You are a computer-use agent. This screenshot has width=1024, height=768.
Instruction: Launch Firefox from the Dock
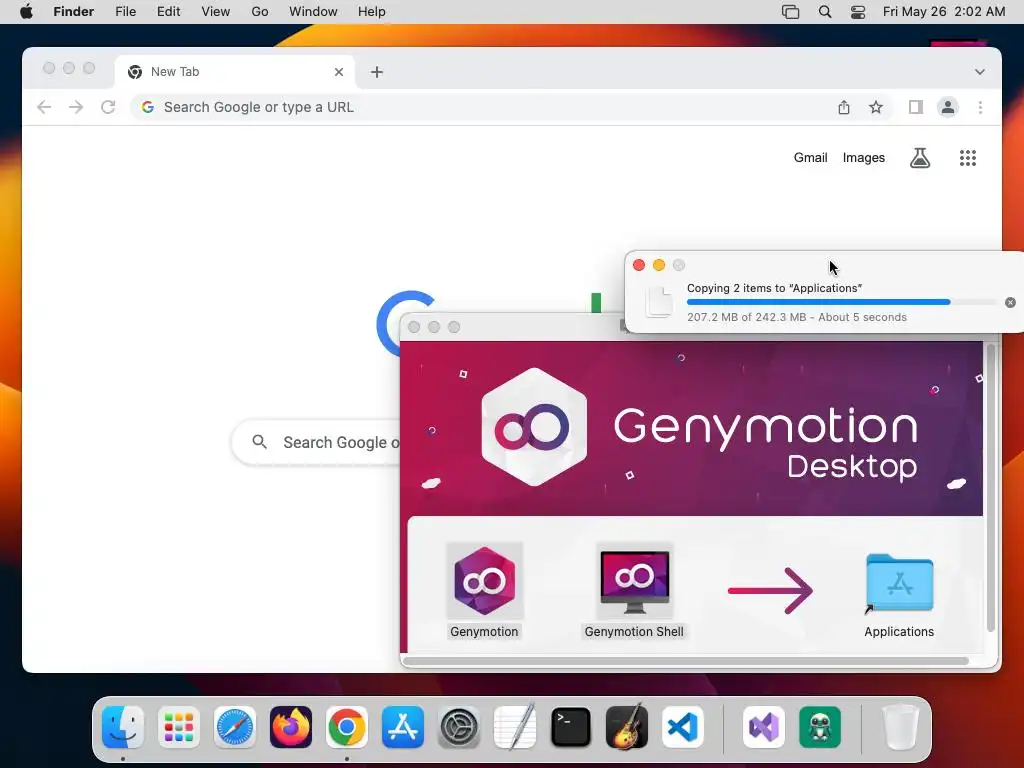pos(291,727)
